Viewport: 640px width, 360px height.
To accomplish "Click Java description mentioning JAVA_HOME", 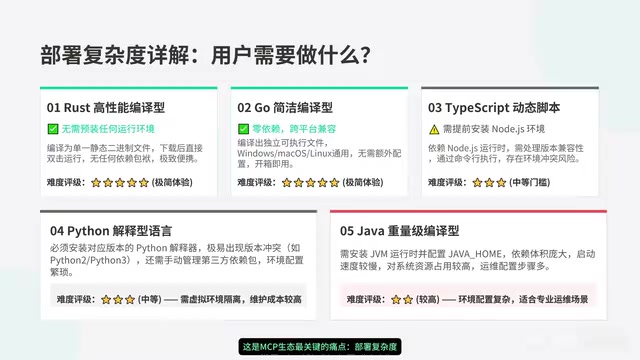I will coord(467,260).
